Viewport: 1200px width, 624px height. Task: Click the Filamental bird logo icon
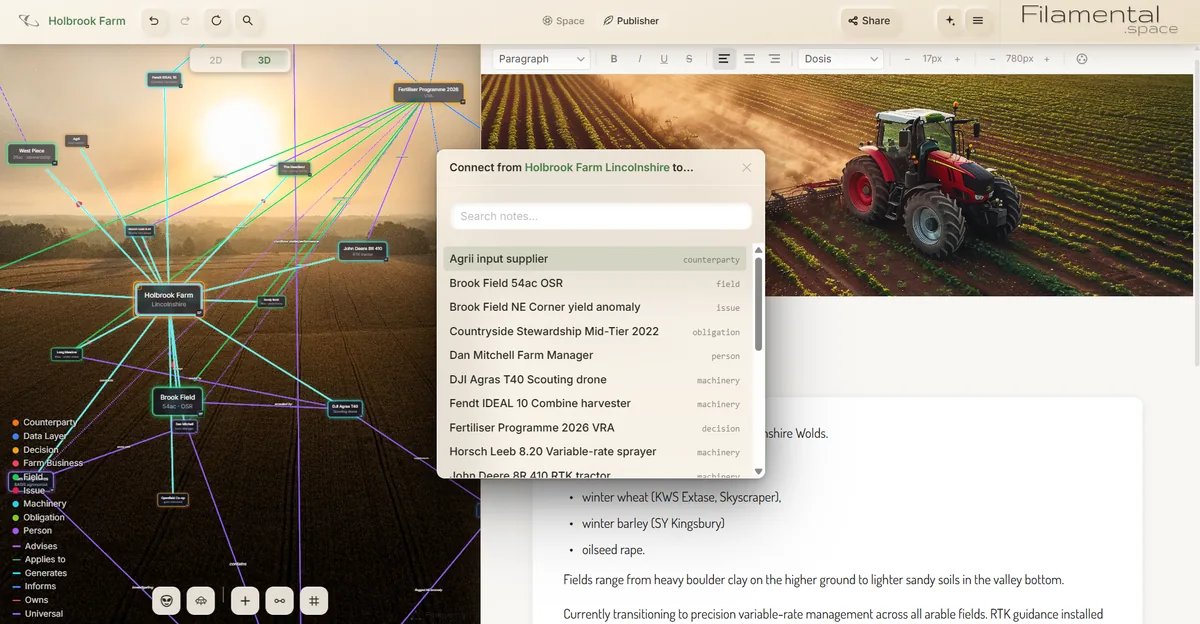(x=29, y=20)
